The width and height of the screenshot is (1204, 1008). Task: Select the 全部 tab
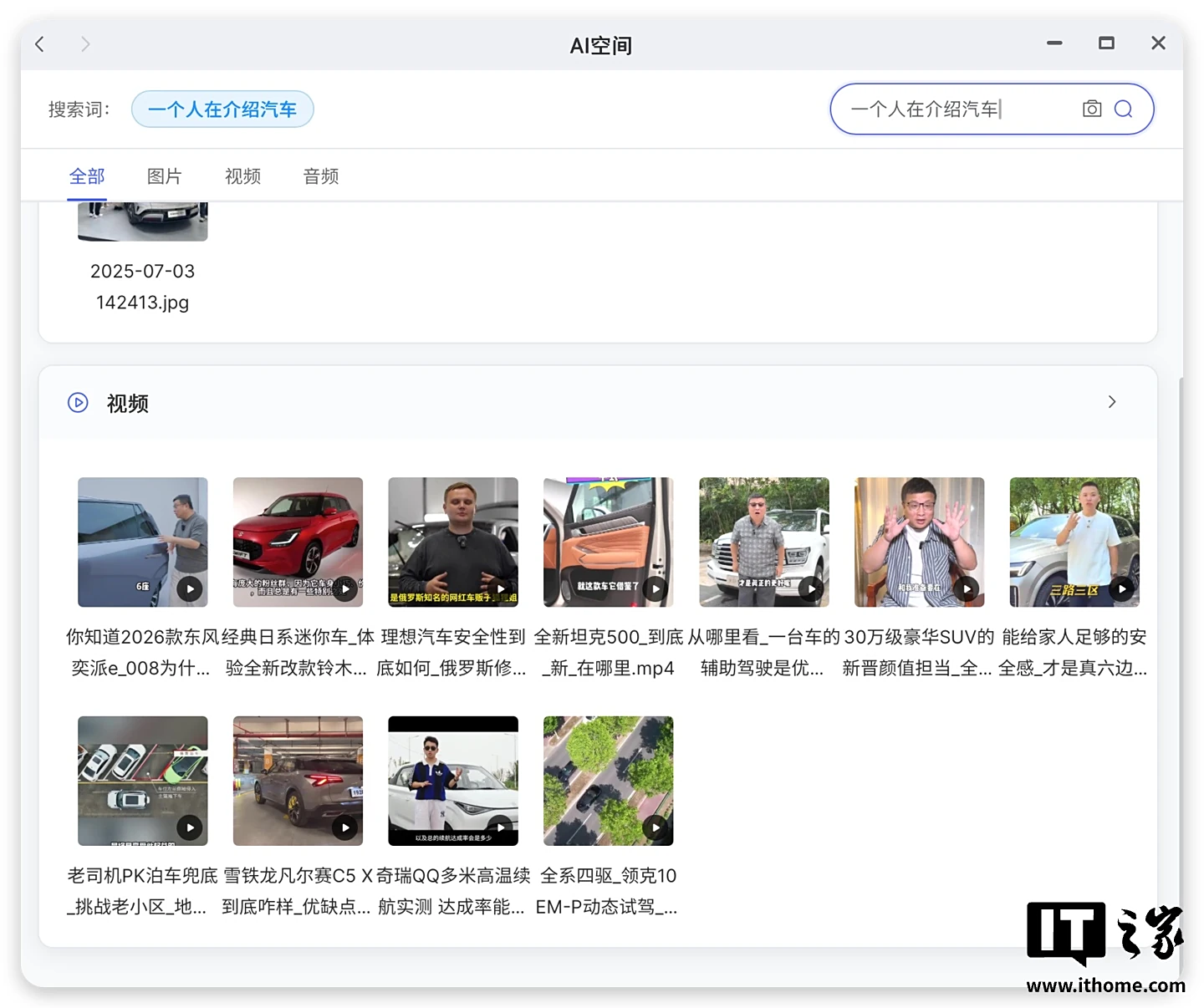click(x=87, y=176)
